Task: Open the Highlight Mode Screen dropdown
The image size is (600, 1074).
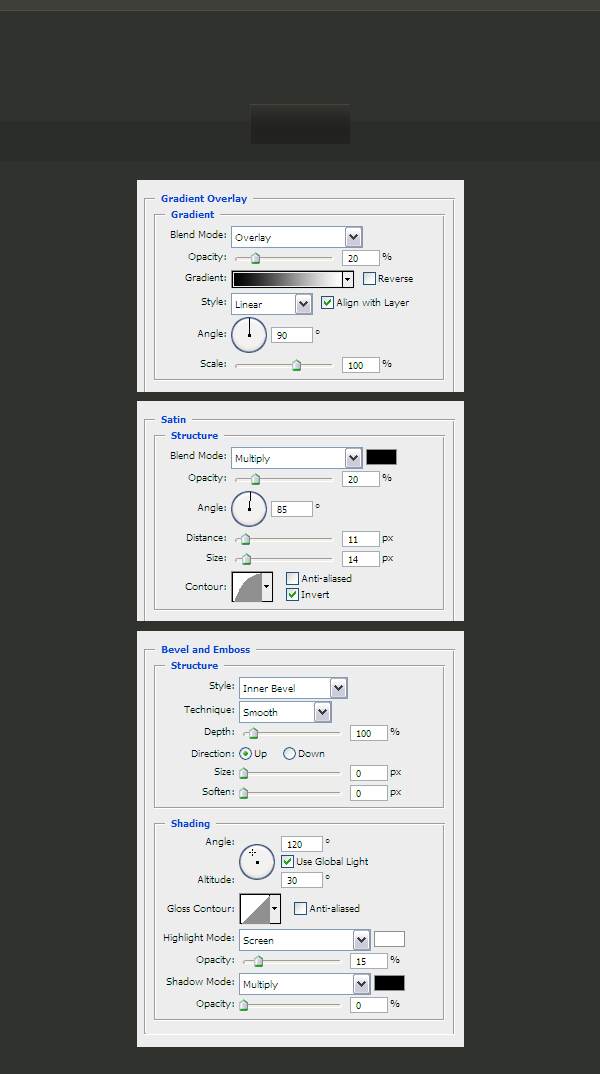Action: [305, 940]
